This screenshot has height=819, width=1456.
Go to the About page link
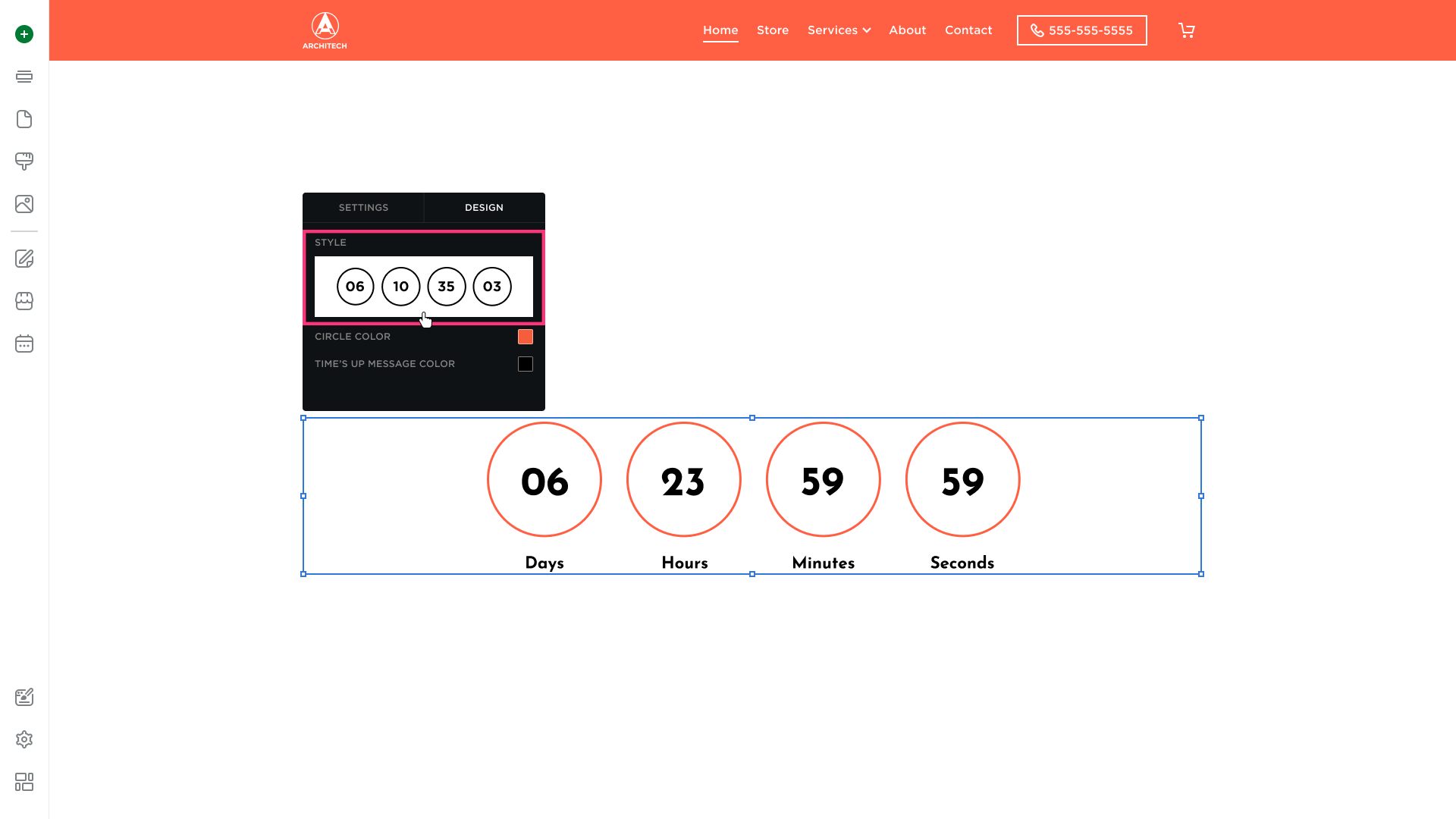[x=907, y=30]
